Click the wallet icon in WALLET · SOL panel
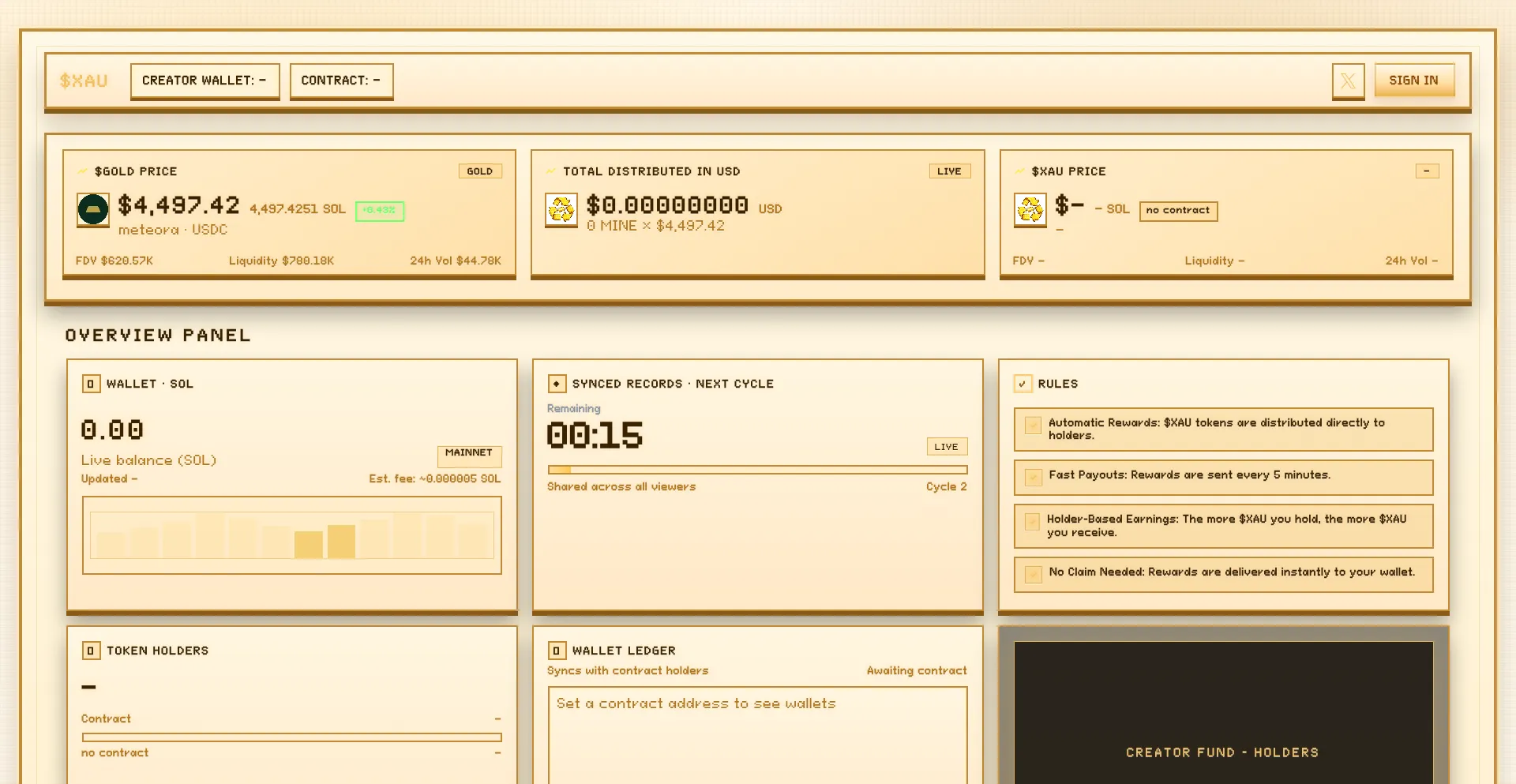This screenshot has width=1516, height=784. pos(92,384)
